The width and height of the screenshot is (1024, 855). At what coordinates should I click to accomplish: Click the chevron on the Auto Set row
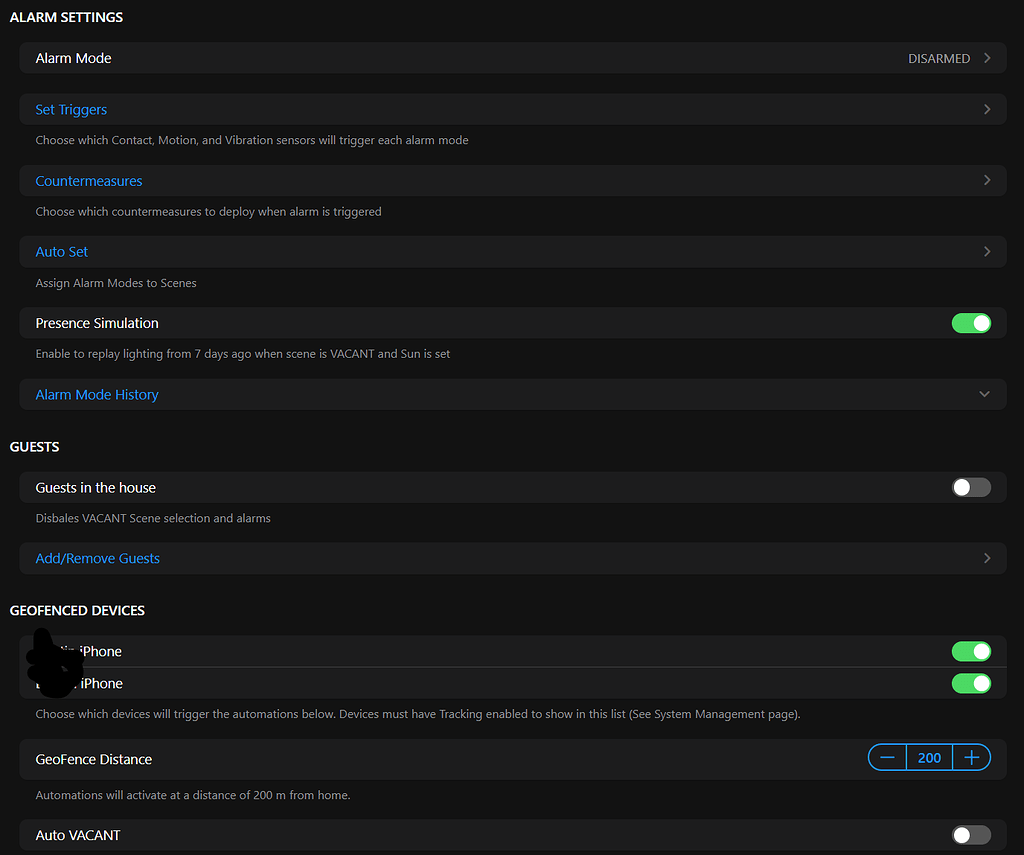[x=986, y=251]
